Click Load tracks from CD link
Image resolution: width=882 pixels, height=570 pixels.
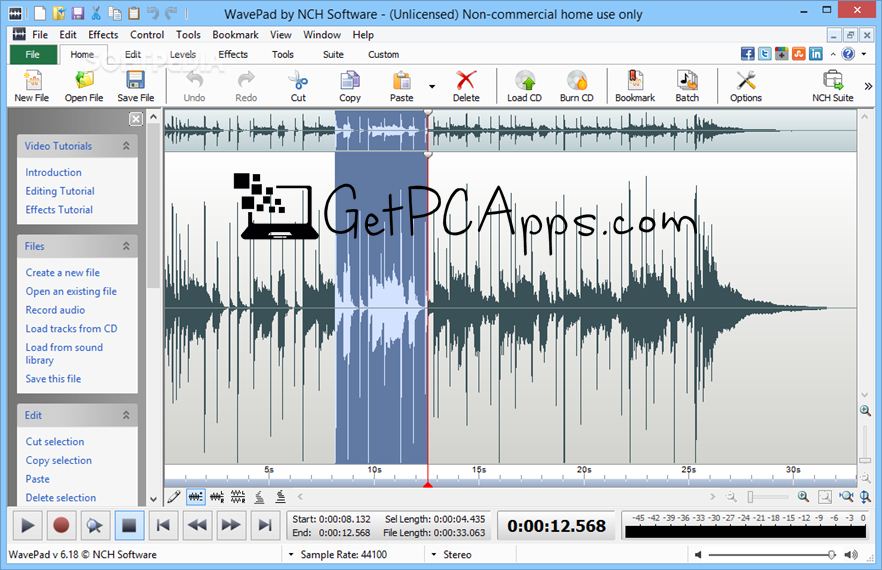pos(71,329)
